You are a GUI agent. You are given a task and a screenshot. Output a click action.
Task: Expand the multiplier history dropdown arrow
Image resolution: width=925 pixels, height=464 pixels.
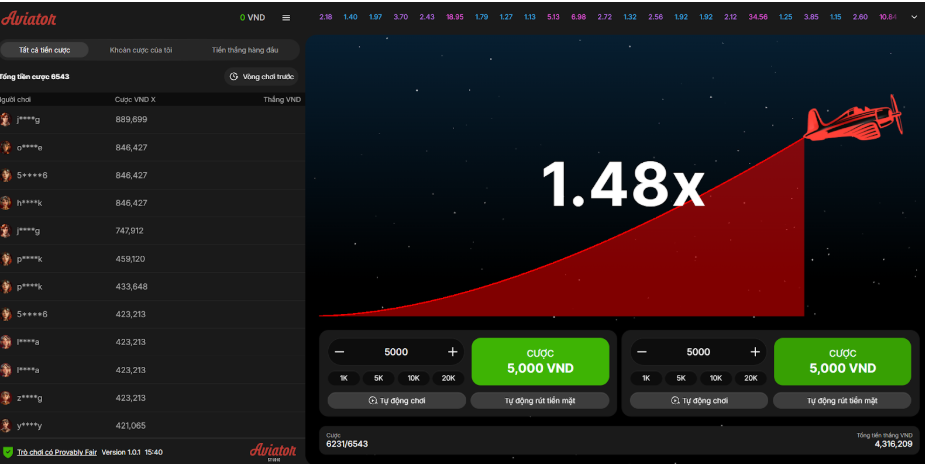pyautogui.click(x=914, y=17)
